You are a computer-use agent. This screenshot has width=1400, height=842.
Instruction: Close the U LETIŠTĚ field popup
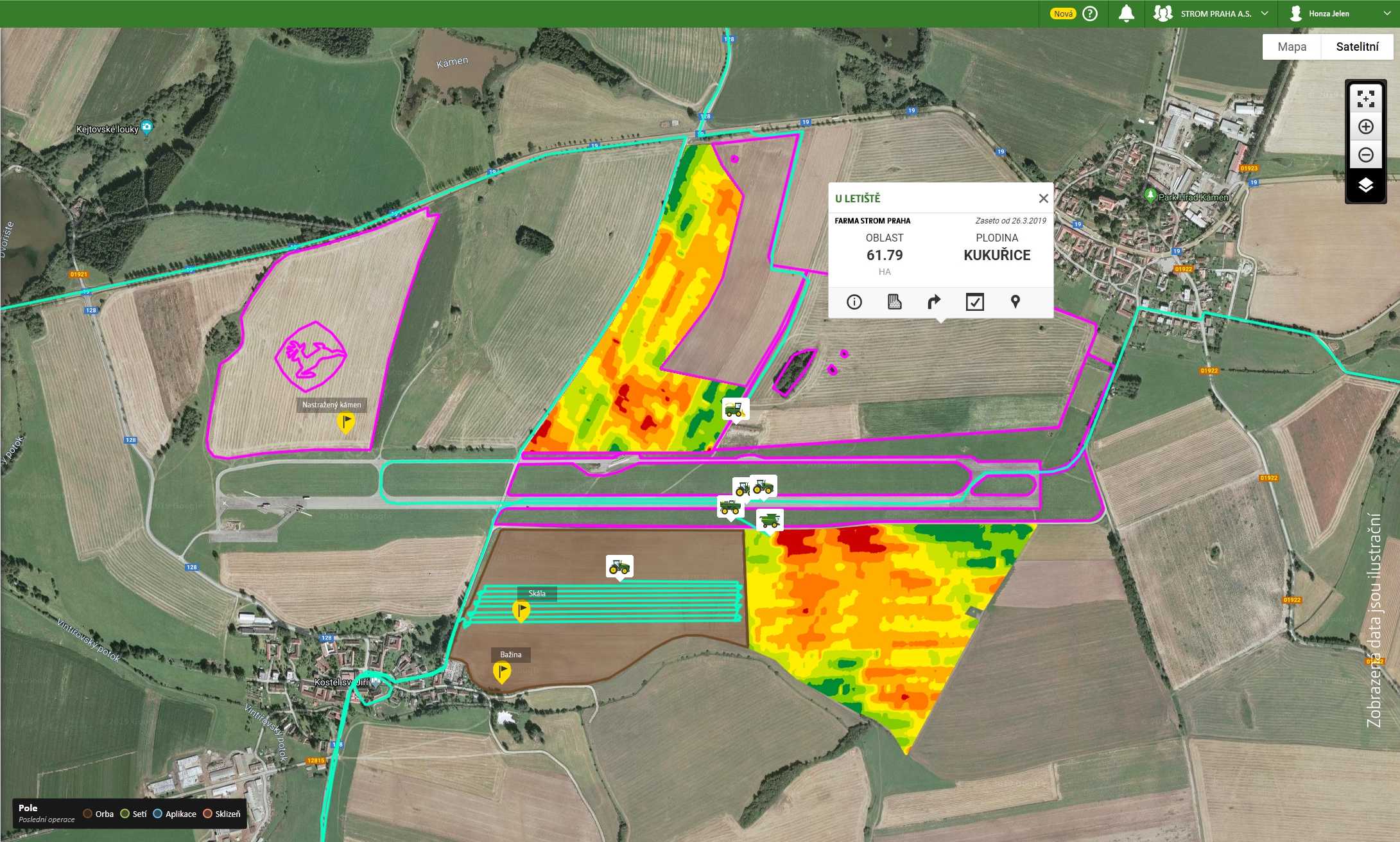click(x=1044, y=198)
